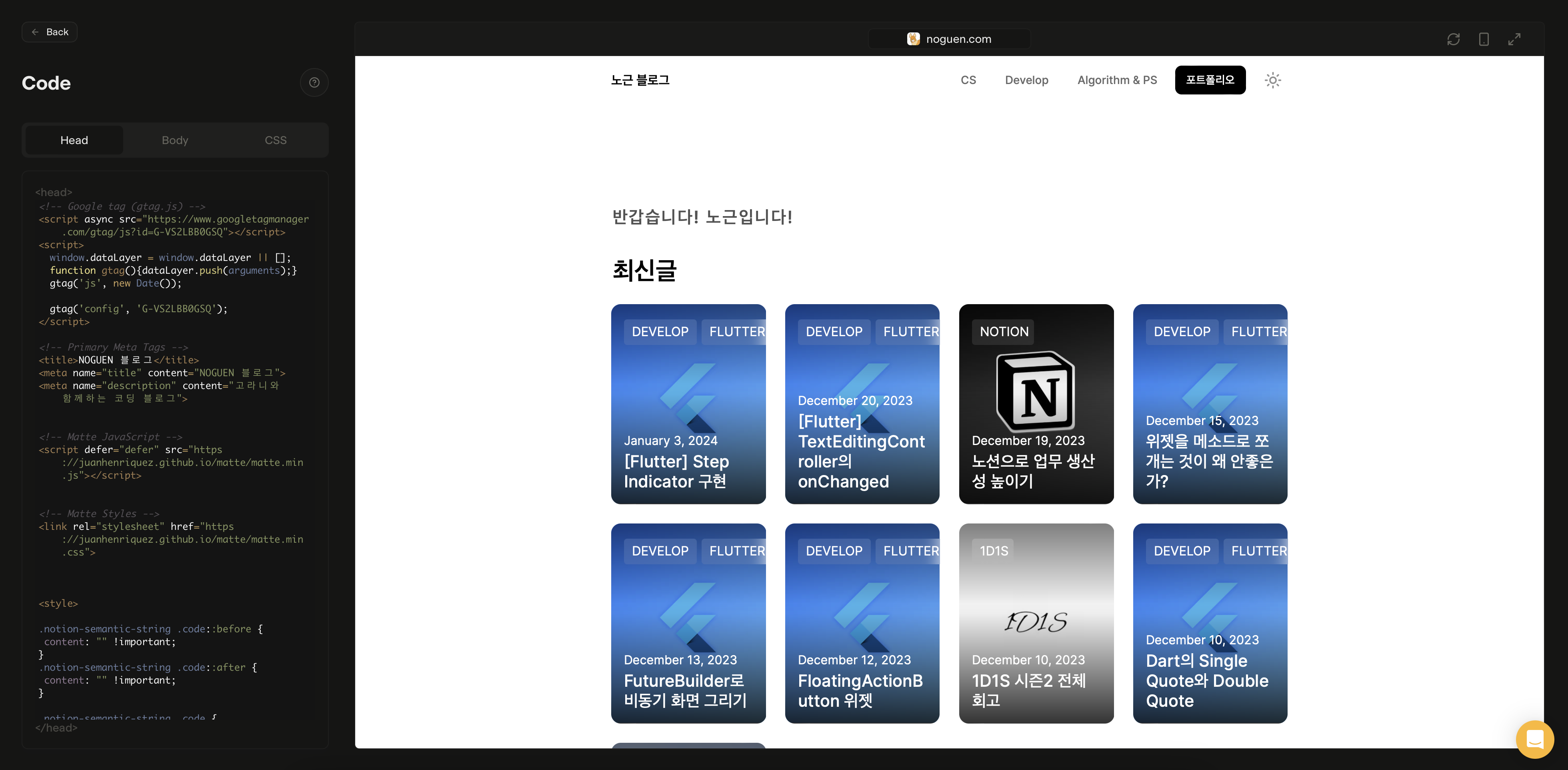Open the 1D1S 시즌2 전체 회고 post card
Image resolution: width=1568 pixels, height=770 pixels.
click(x=1036, y=623)
